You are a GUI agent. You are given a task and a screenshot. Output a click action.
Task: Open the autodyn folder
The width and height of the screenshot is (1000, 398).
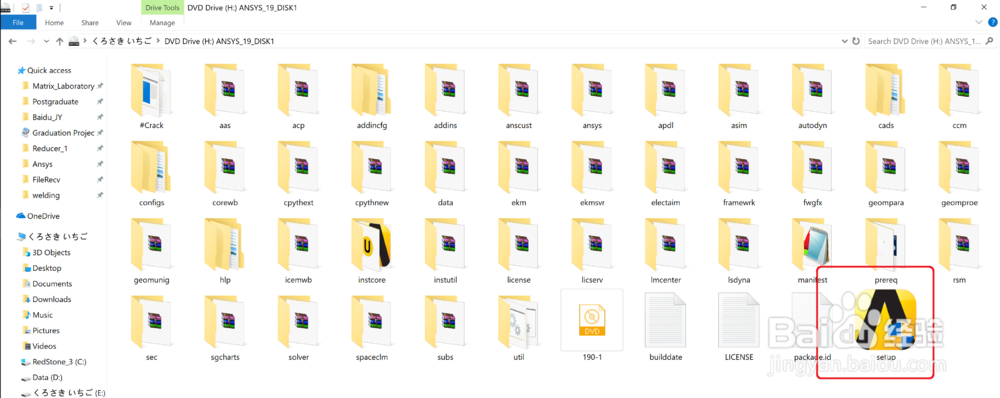(812, 96)
